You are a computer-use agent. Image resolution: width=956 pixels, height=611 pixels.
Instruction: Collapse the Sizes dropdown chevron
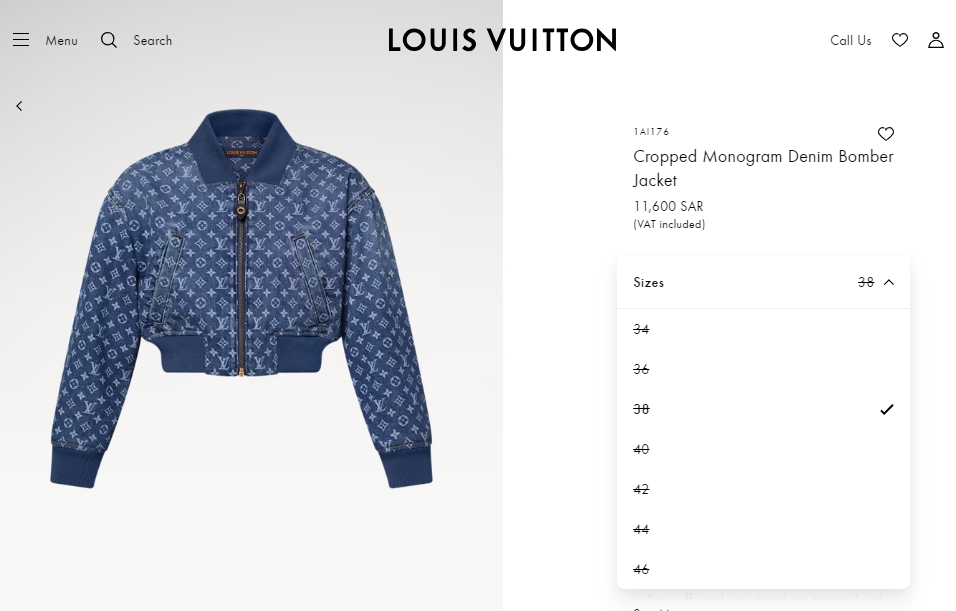pyautogui.click(x=889, y=282)
